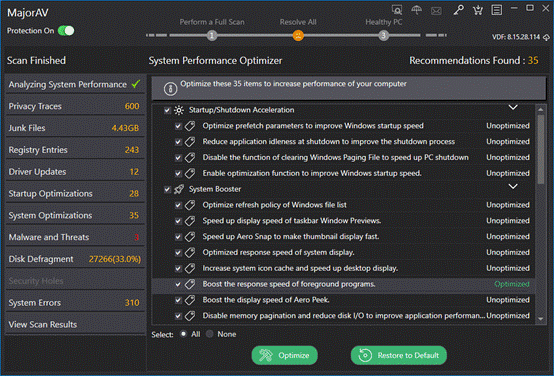Viewport: 554px width, 376px height.
Task: Select the None radio button
Action: pos(210,334)
